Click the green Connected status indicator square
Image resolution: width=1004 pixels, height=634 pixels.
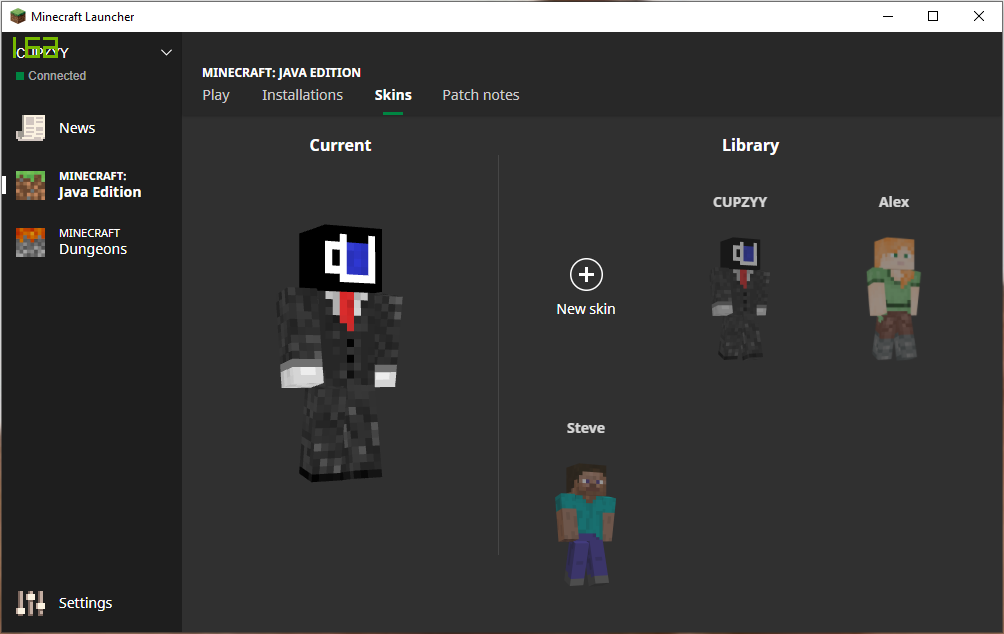20,76
